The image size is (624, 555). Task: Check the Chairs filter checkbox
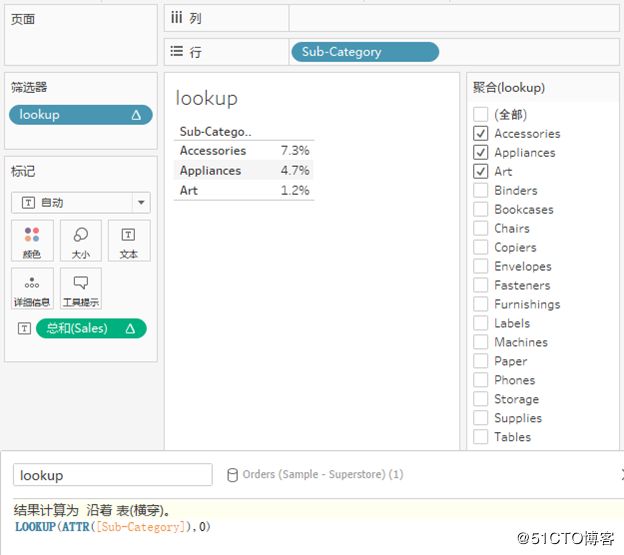click(480, 228)
